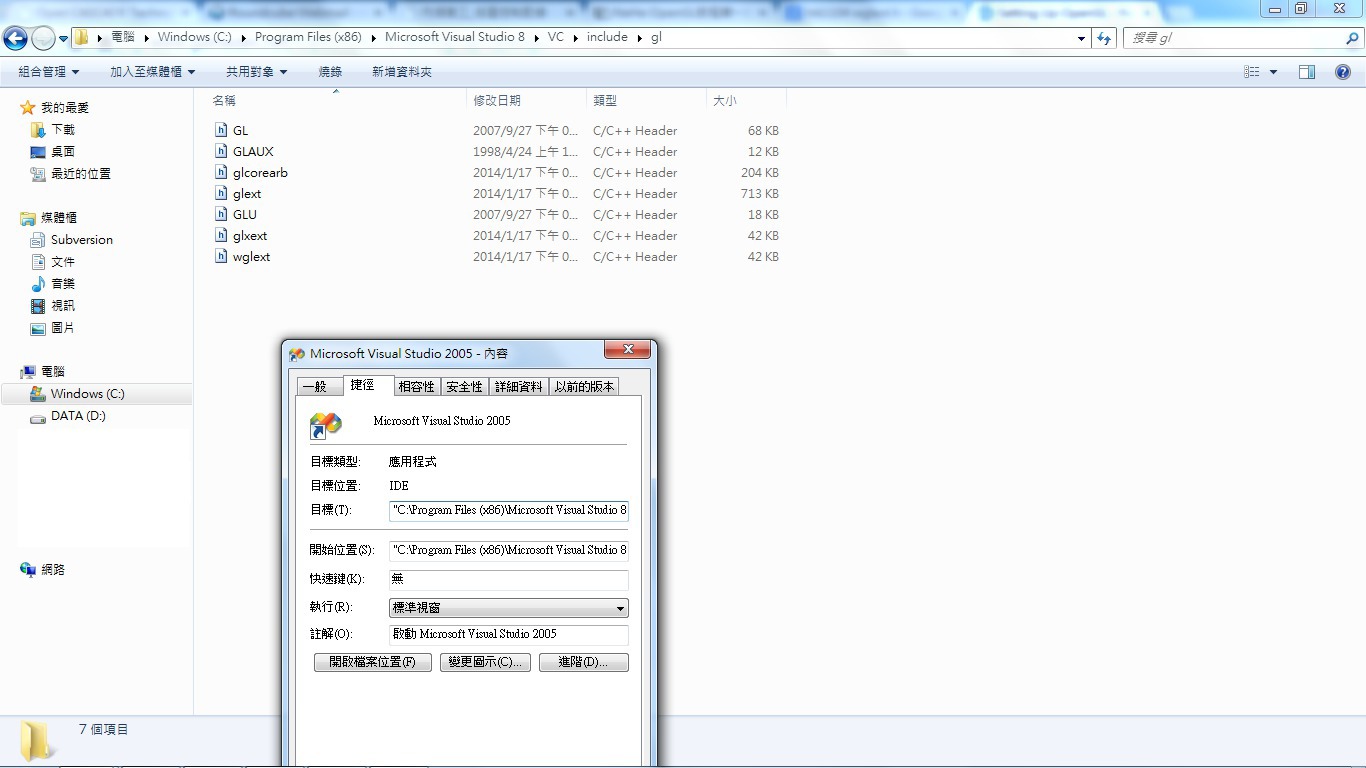Switch to the 以前的版本 tab in properties dialog
Viewport: 1366px width, 768px height.
pyautogui.click(x=584, y=387)
